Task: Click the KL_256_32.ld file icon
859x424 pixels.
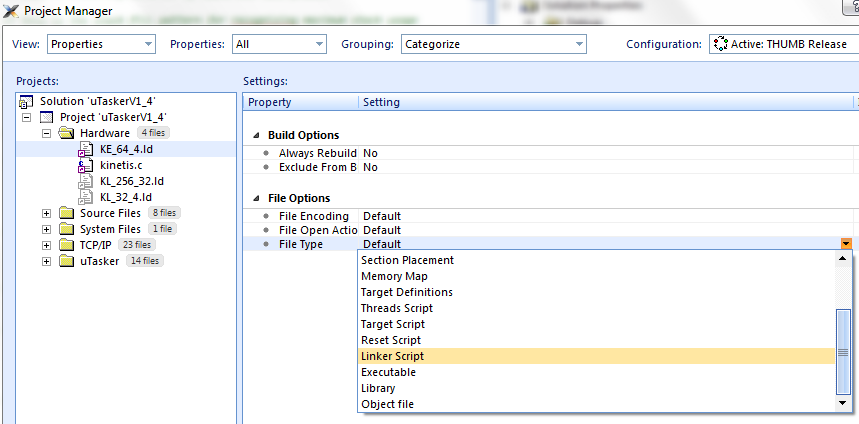Action: (x=85, y=181)
